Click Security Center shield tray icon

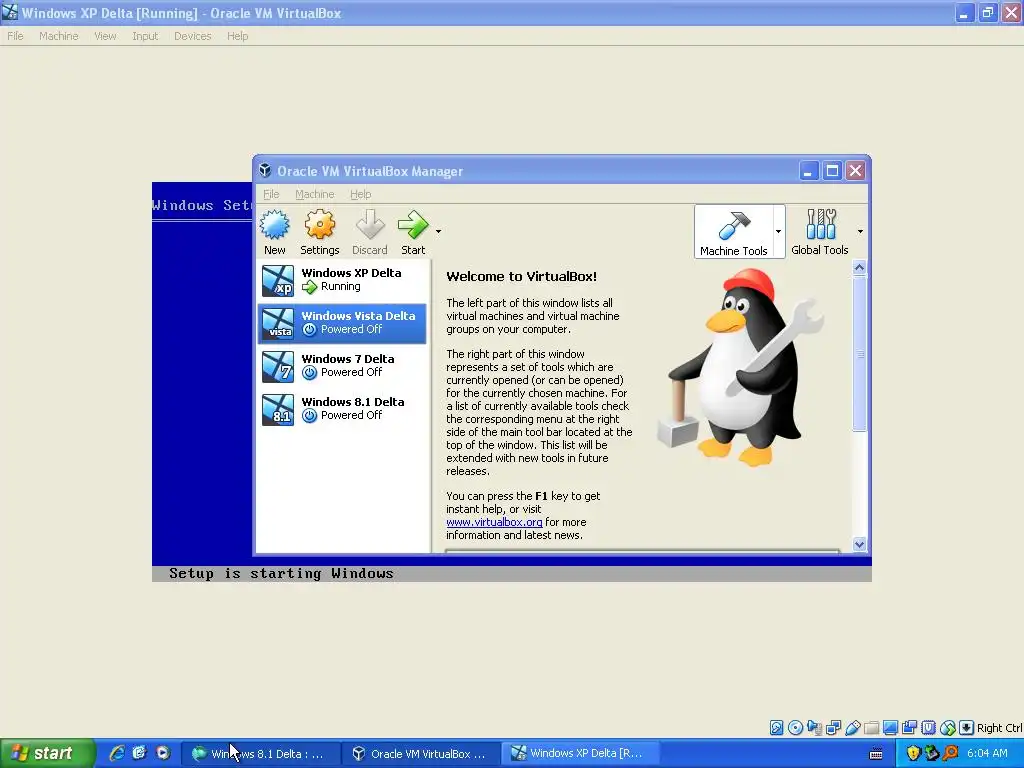(913, 754)
